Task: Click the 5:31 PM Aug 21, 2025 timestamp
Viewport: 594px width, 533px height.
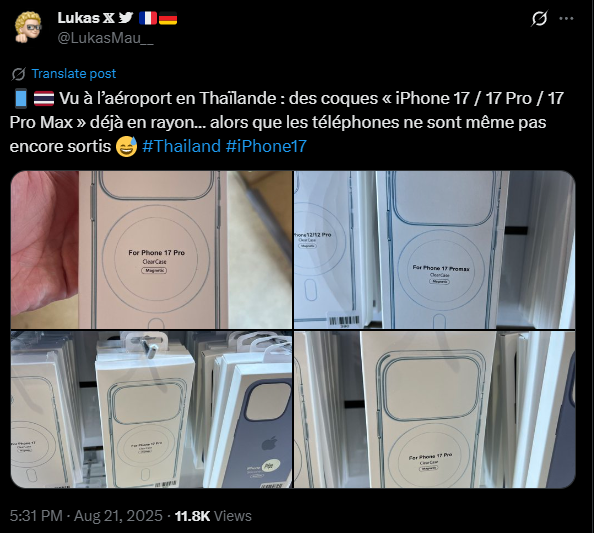Action: [86, 516]
